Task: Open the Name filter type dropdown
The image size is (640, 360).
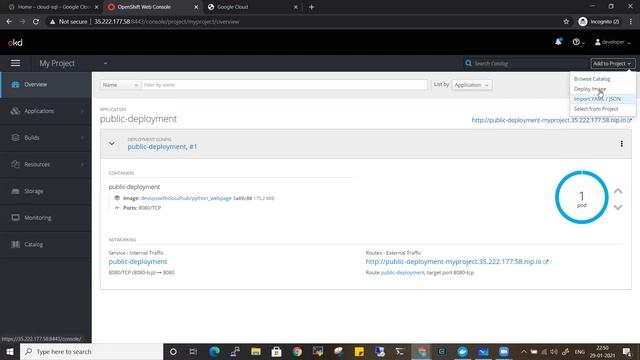Action: click(x=120, y=85)
